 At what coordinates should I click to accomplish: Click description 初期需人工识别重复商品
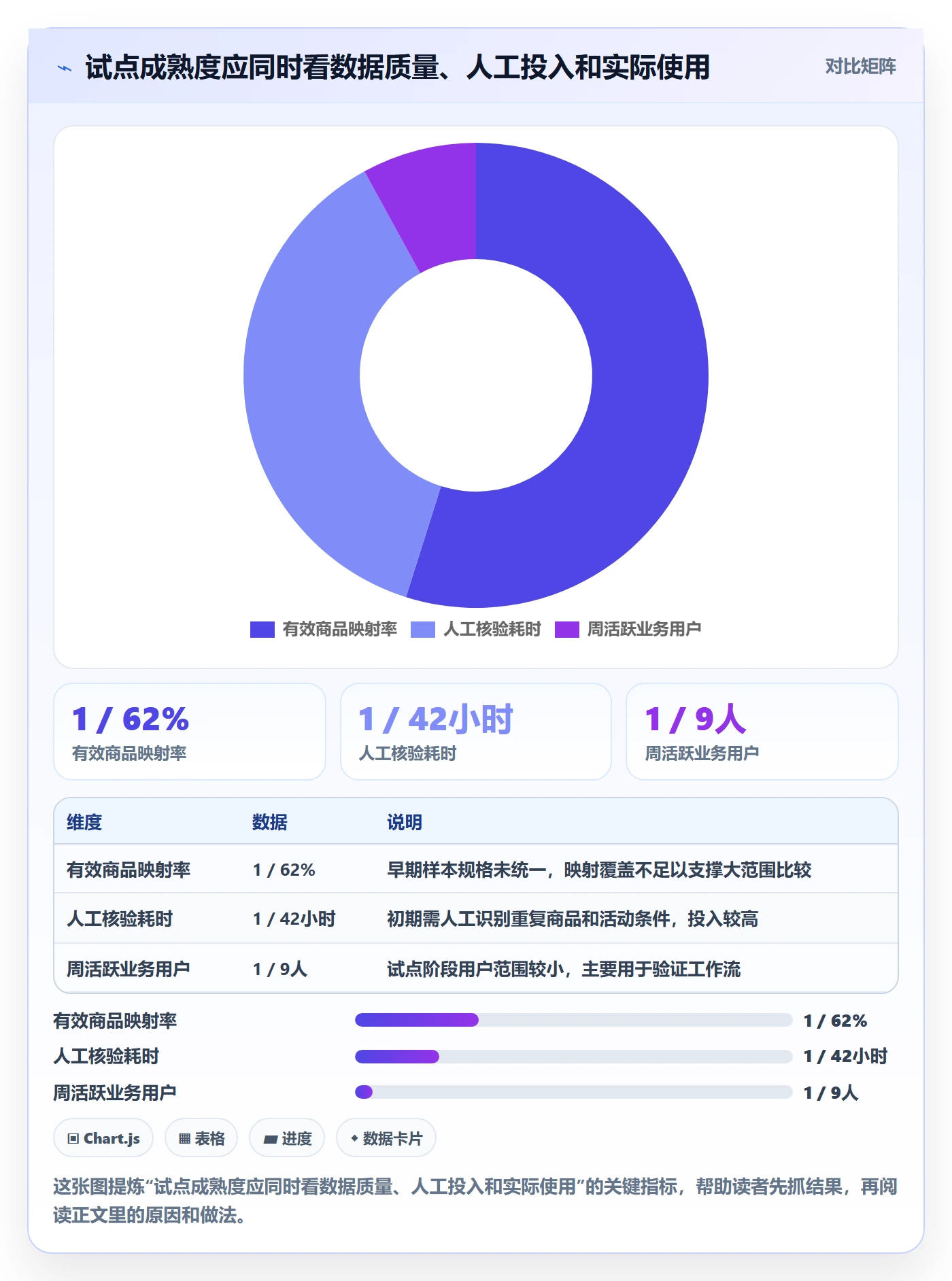(573, 919)
